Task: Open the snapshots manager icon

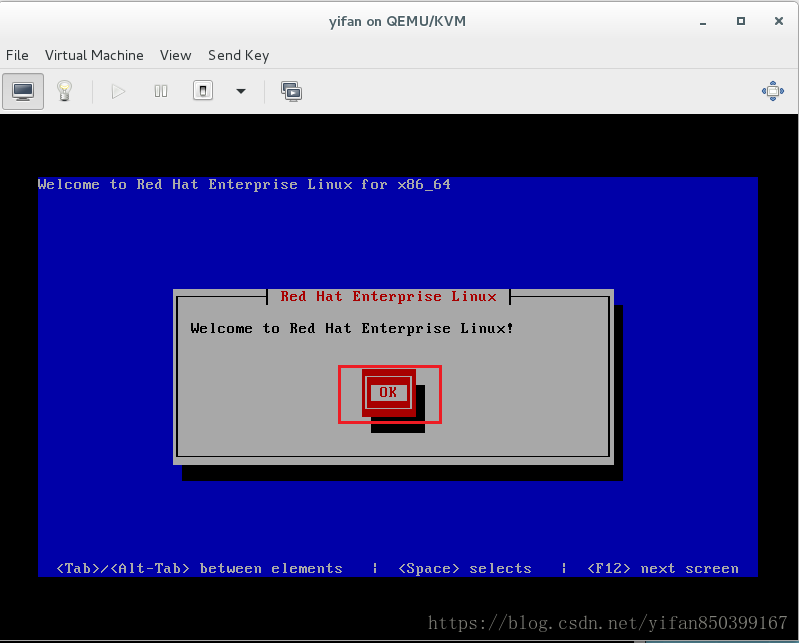Action: coord(291,92)
